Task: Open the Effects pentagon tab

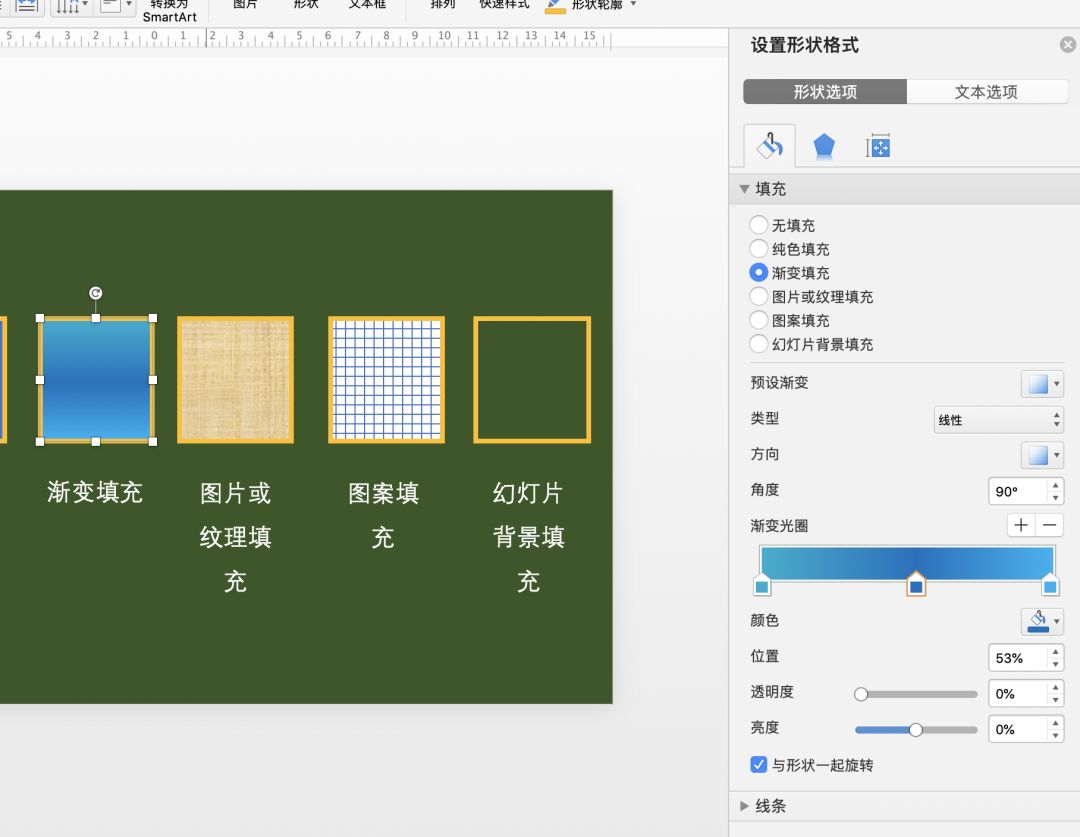Action: click(x=824, y=146)
